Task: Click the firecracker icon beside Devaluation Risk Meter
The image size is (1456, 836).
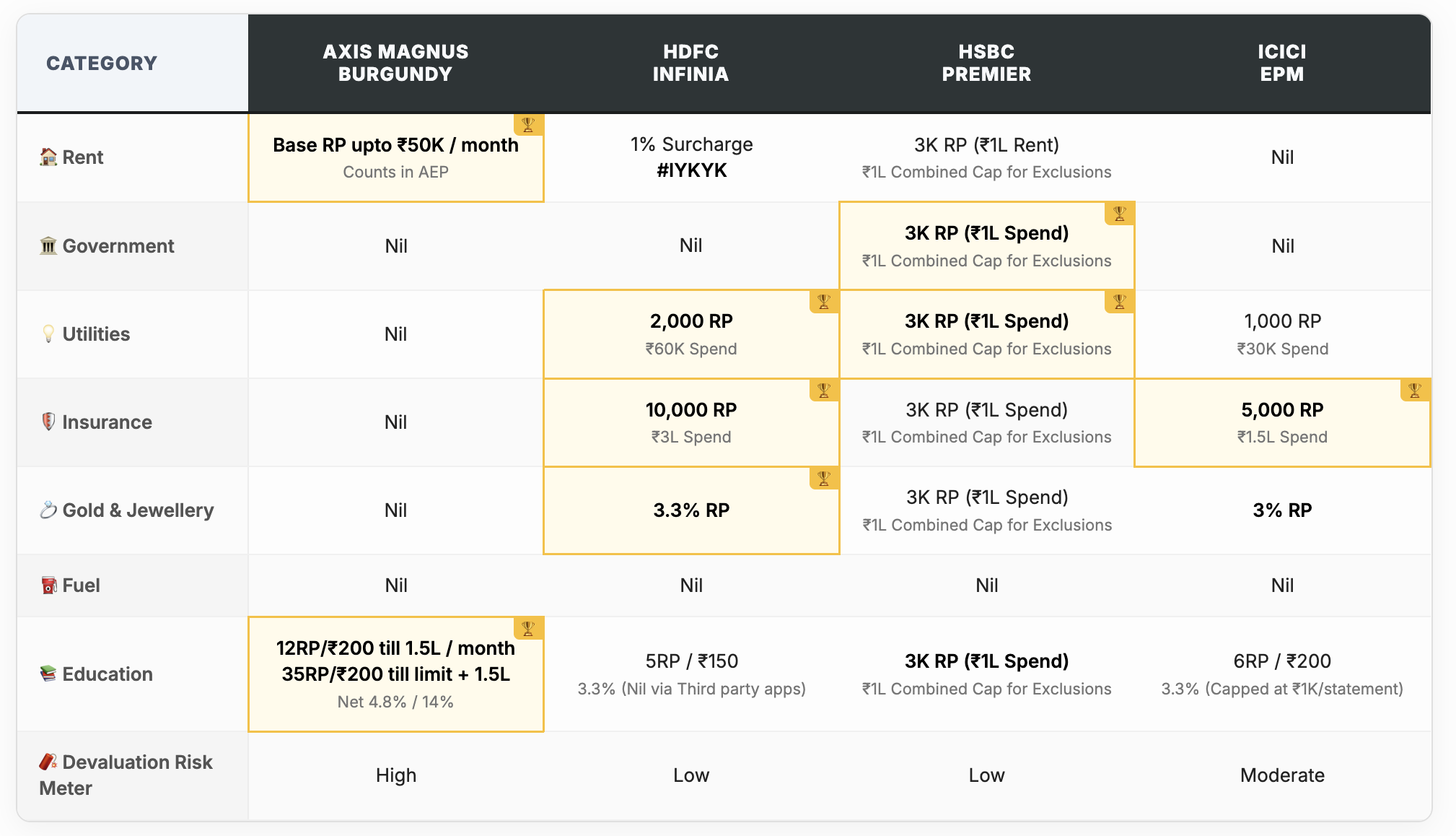Action: pyautogui.click(x=48, y=762)
